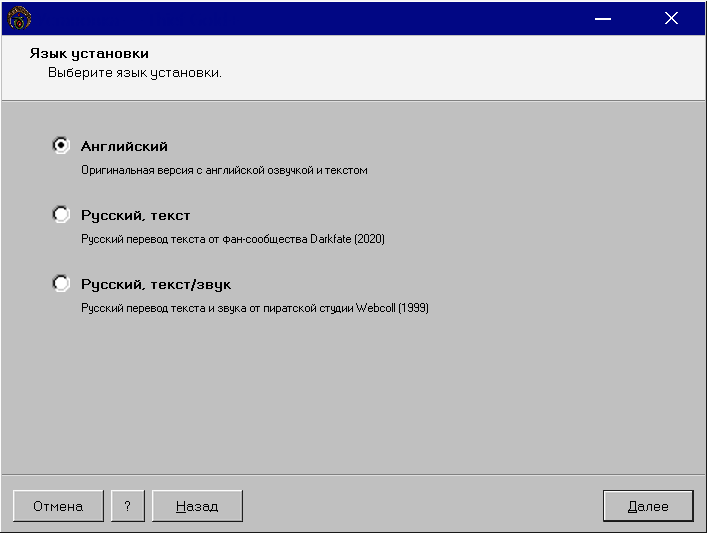Click the empty gray area below options
707x533 pixels.
click(354, 397)
